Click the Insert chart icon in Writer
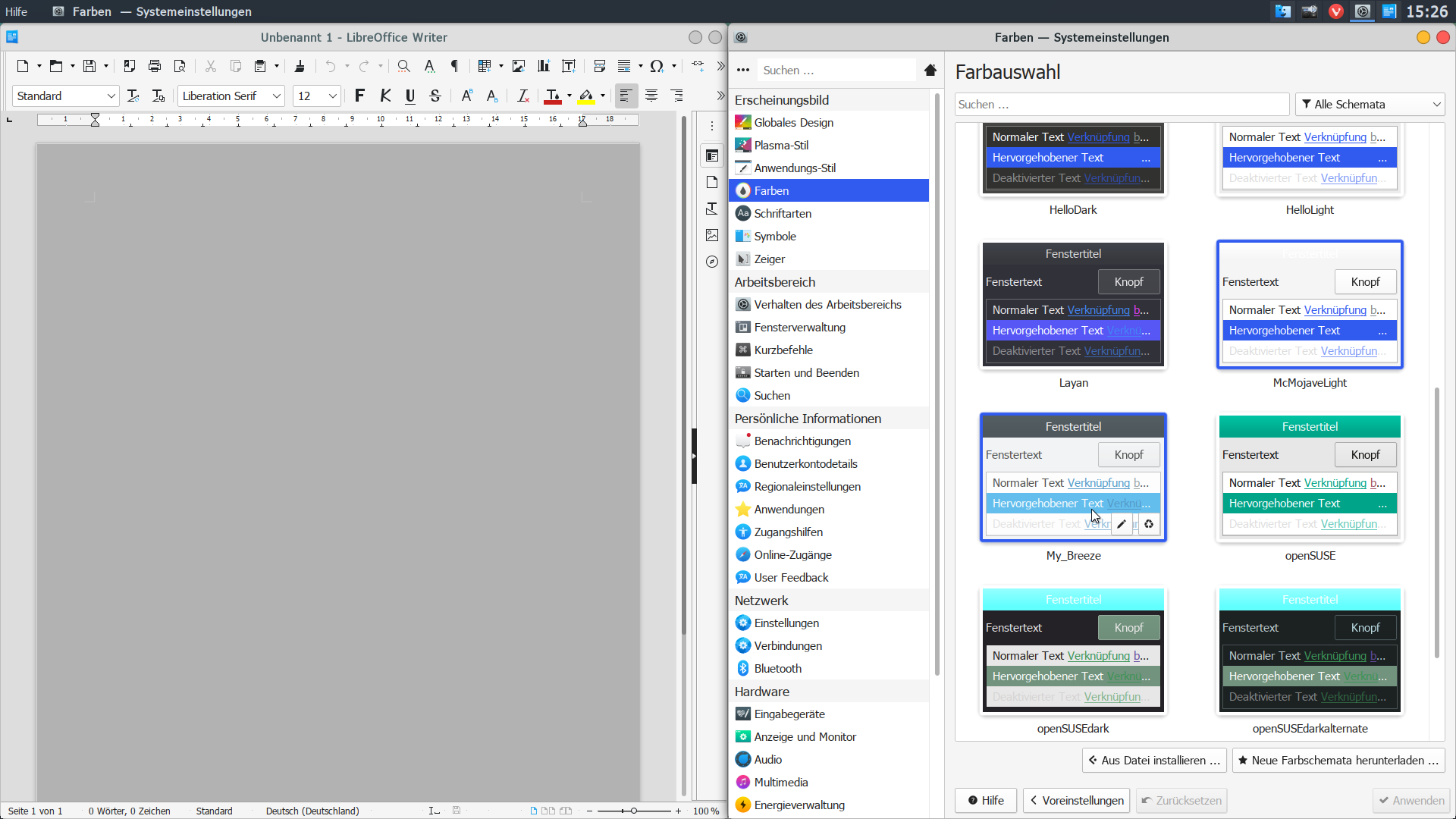Viewport: 1456px width, 819px height. 544,66
